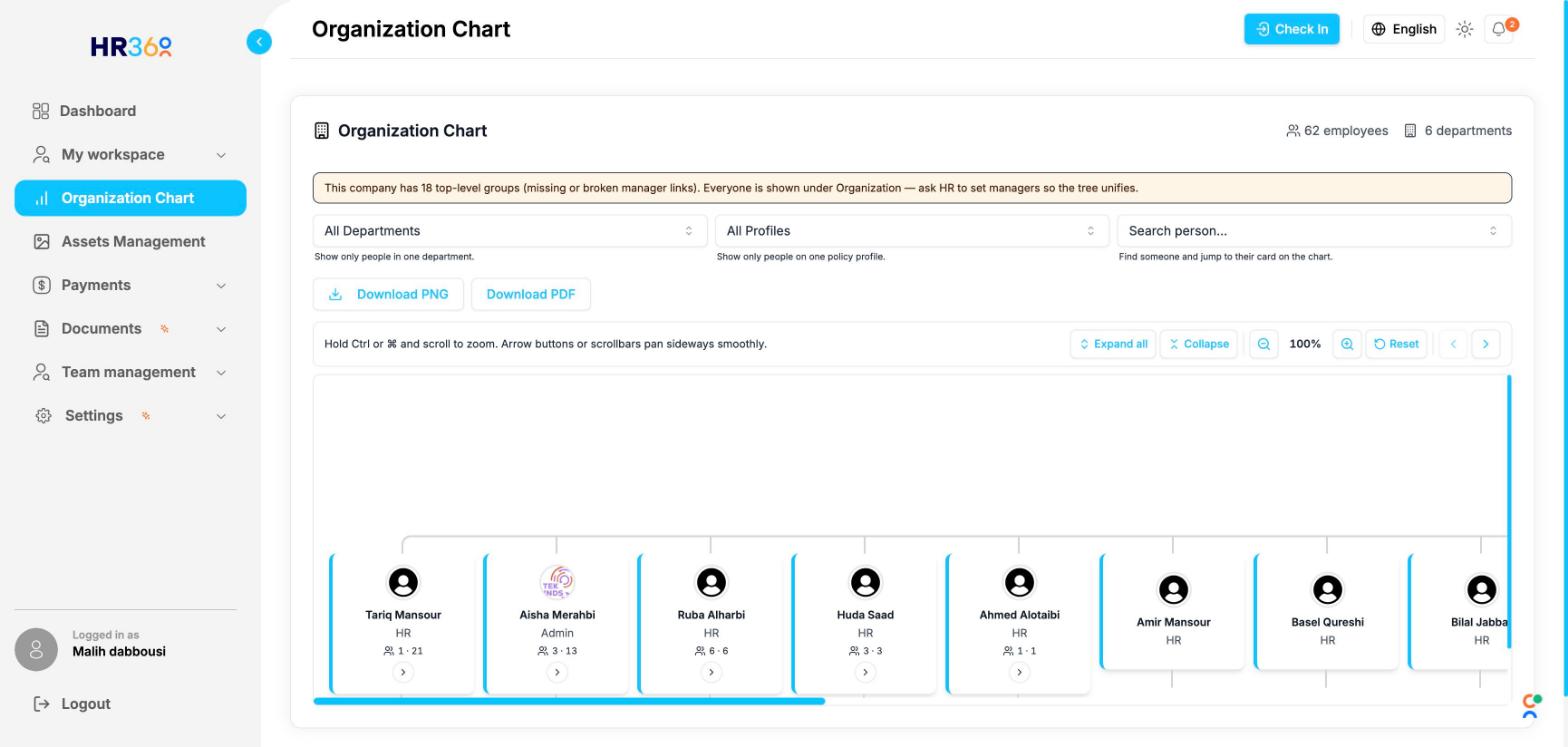Open Assets Management page
The height and width of the screenshot is (747, 1568).
click(130, 242)
